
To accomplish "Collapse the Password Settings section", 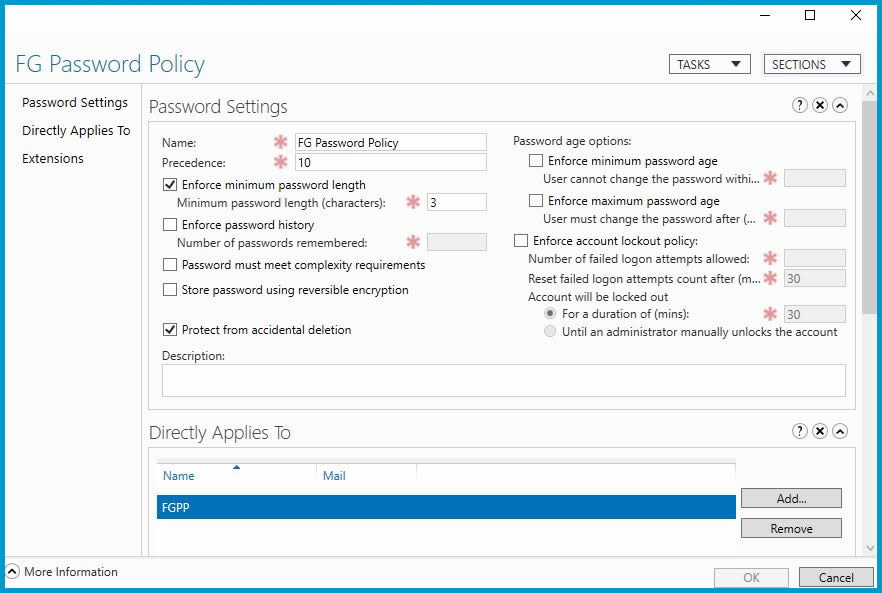I will 840,105.
